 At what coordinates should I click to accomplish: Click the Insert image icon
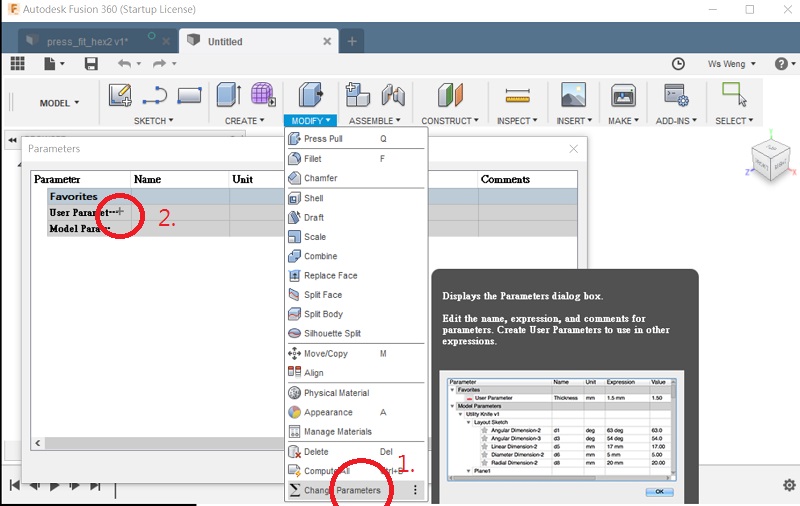(573, 95)
